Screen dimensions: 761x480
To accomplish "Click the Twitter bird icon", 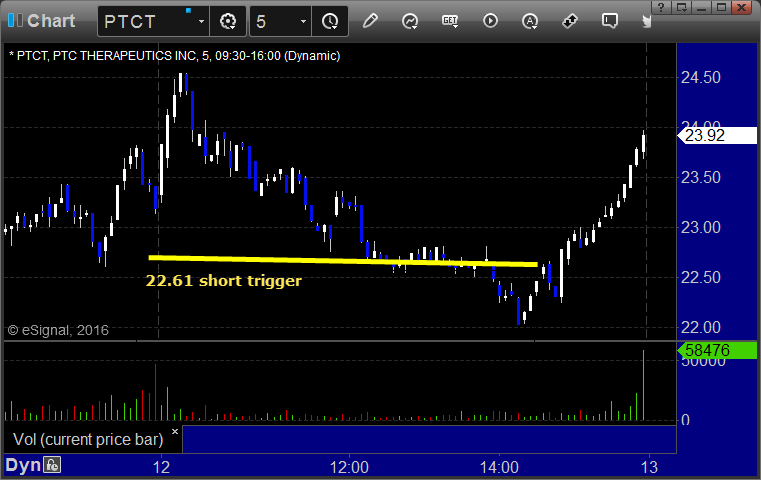I will click(x=646, y=21).
